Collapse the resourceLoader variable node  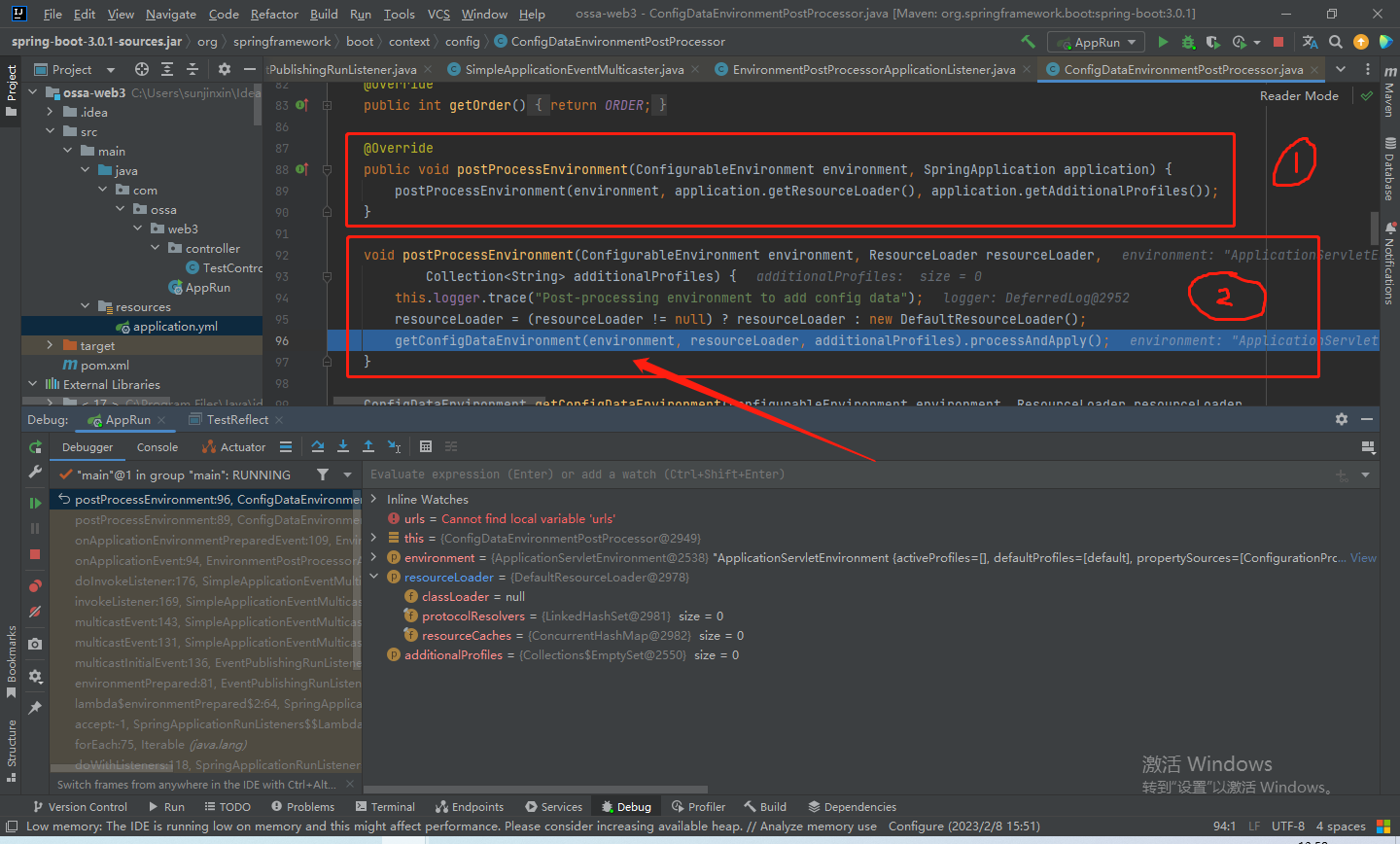[x=374, y=577]
